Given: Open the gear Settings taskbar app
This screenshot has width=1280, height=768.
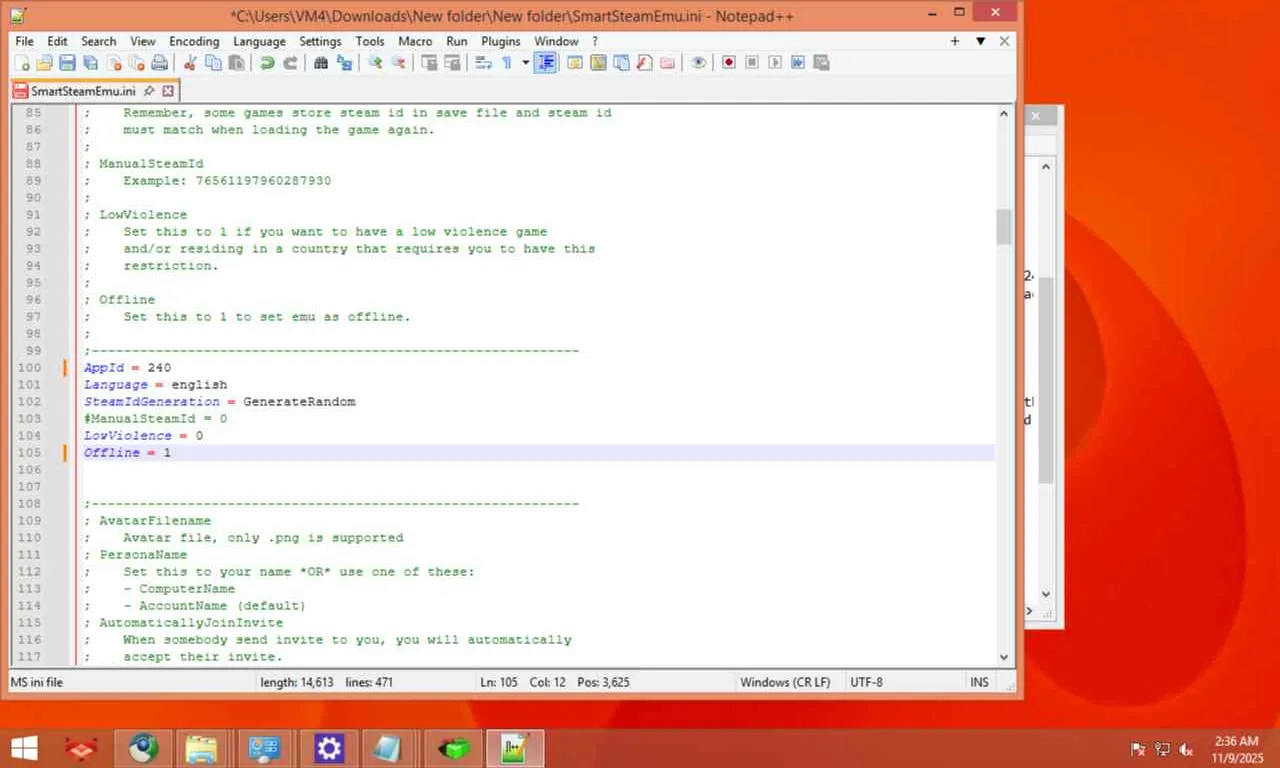Looking at the screenshot, I should [329, 748].
